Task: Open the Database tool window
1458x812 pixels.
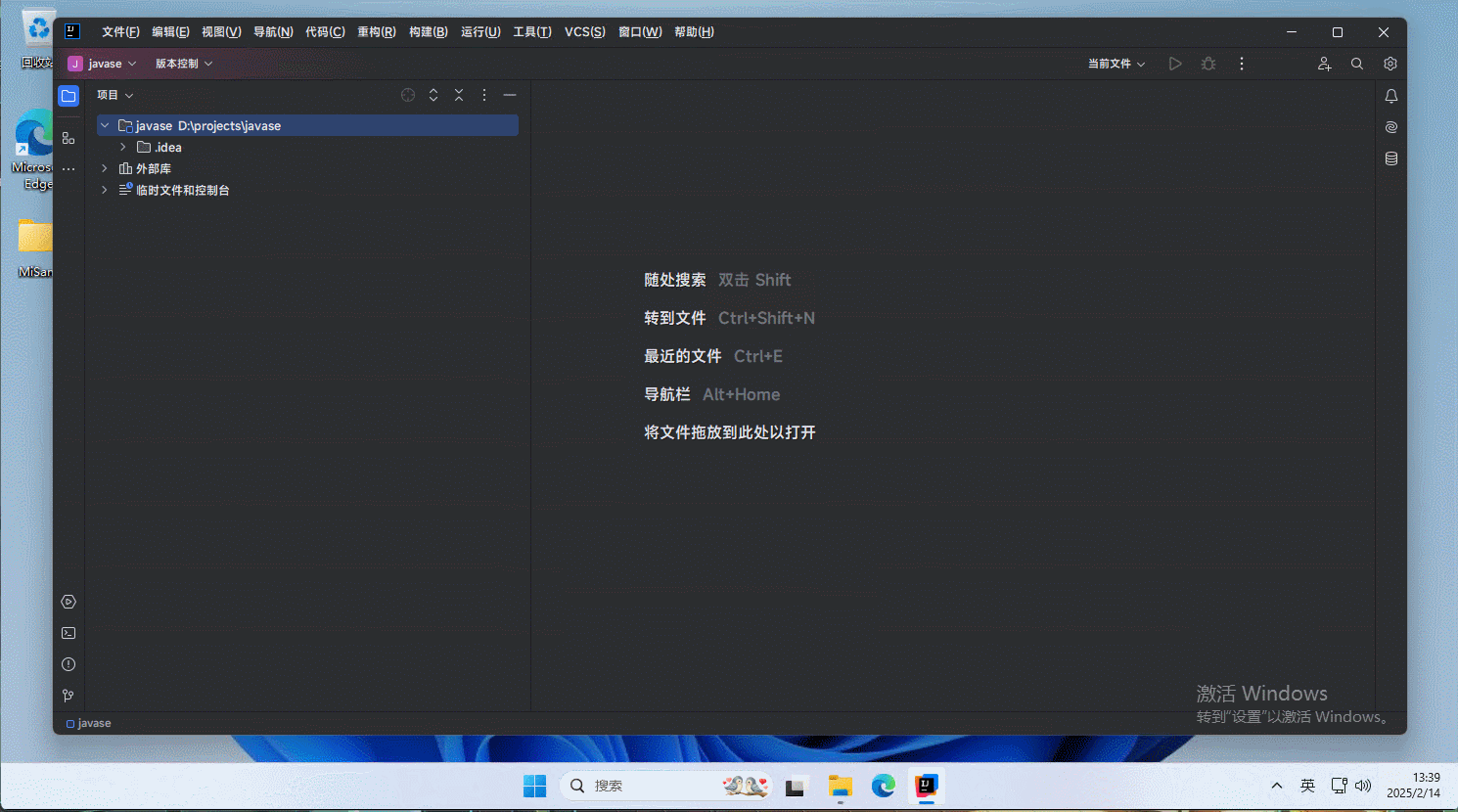Action: tap(1390, 158)
